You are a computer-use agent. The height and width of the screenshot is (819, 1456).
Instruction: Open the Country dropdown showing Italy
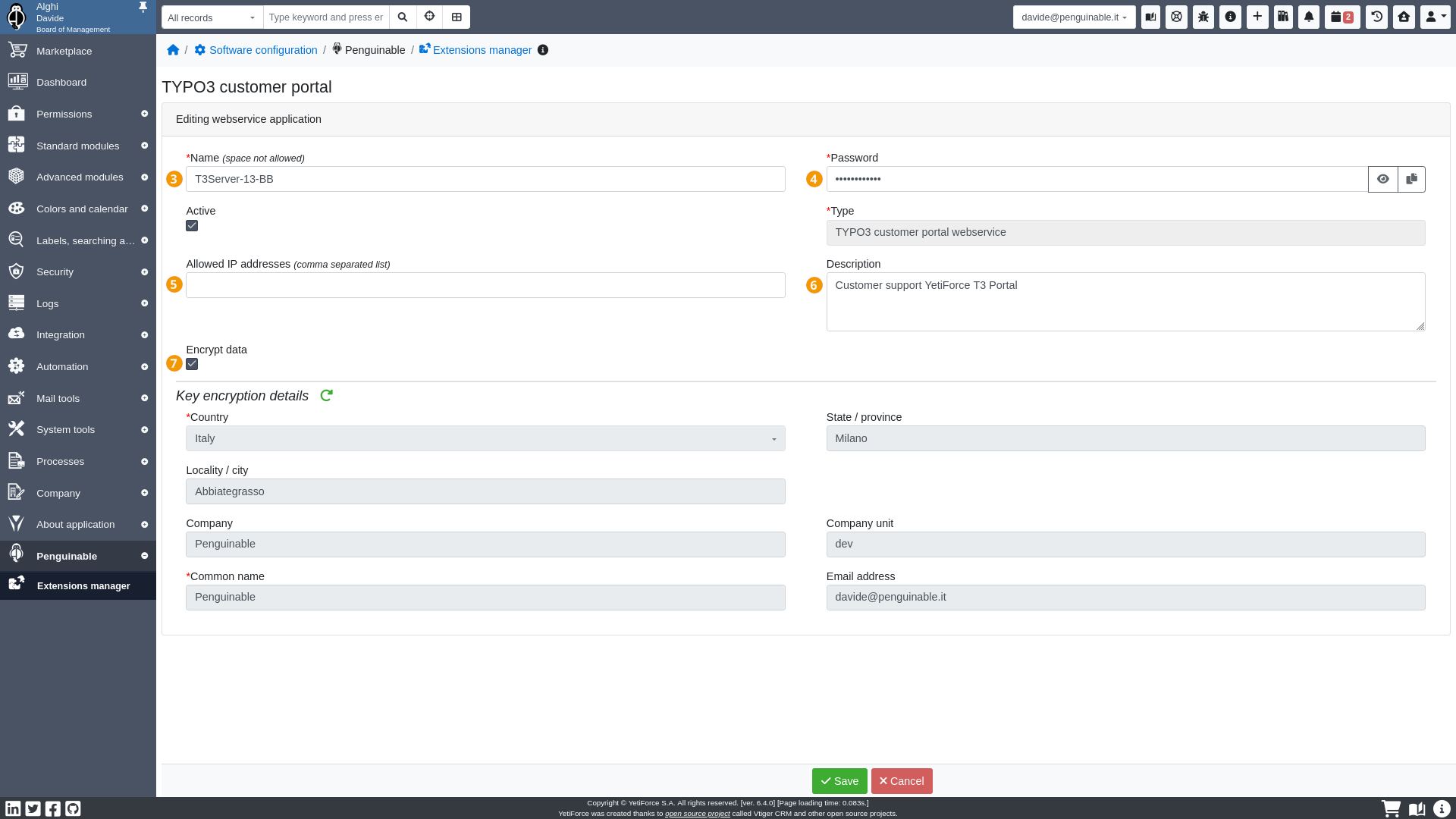pos(485,438)
